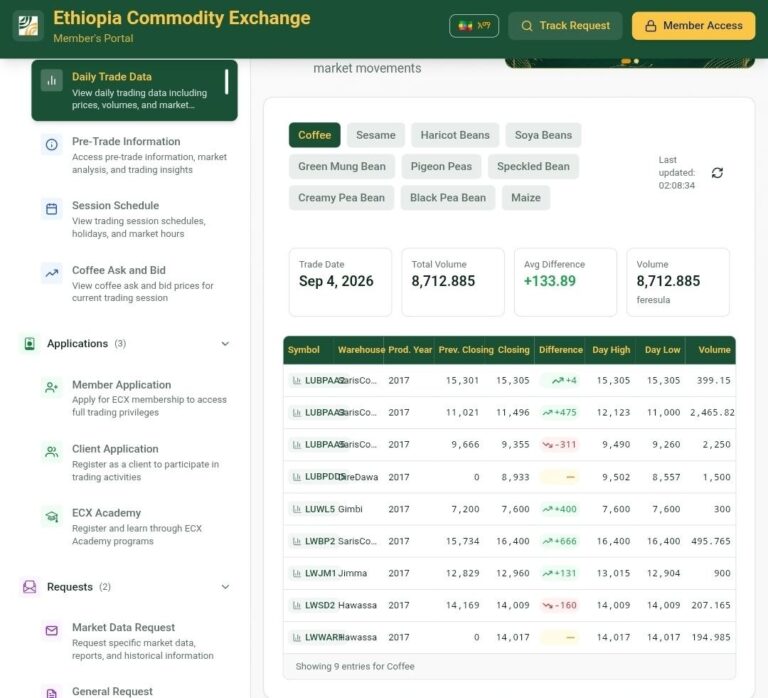The image size is (768, 698).
Task: Open Client Application menu title
Action: point(115,449)
